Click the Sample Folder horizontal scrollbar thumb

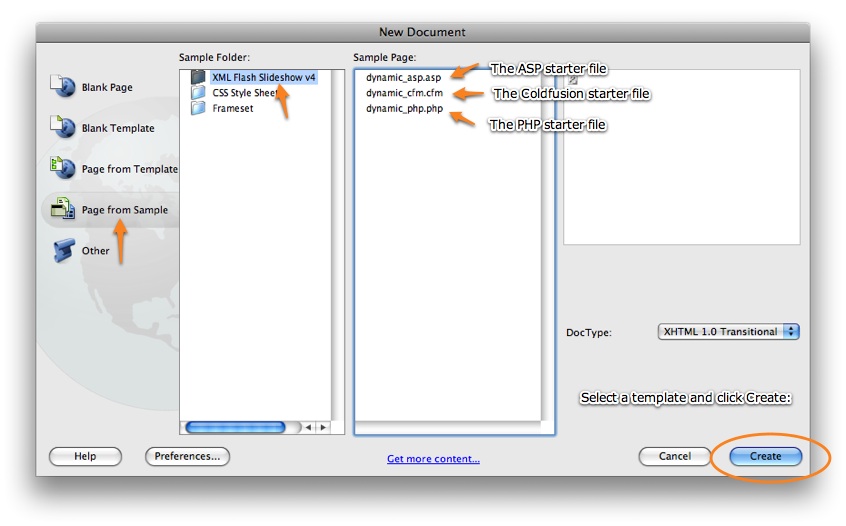coord(235,427)
